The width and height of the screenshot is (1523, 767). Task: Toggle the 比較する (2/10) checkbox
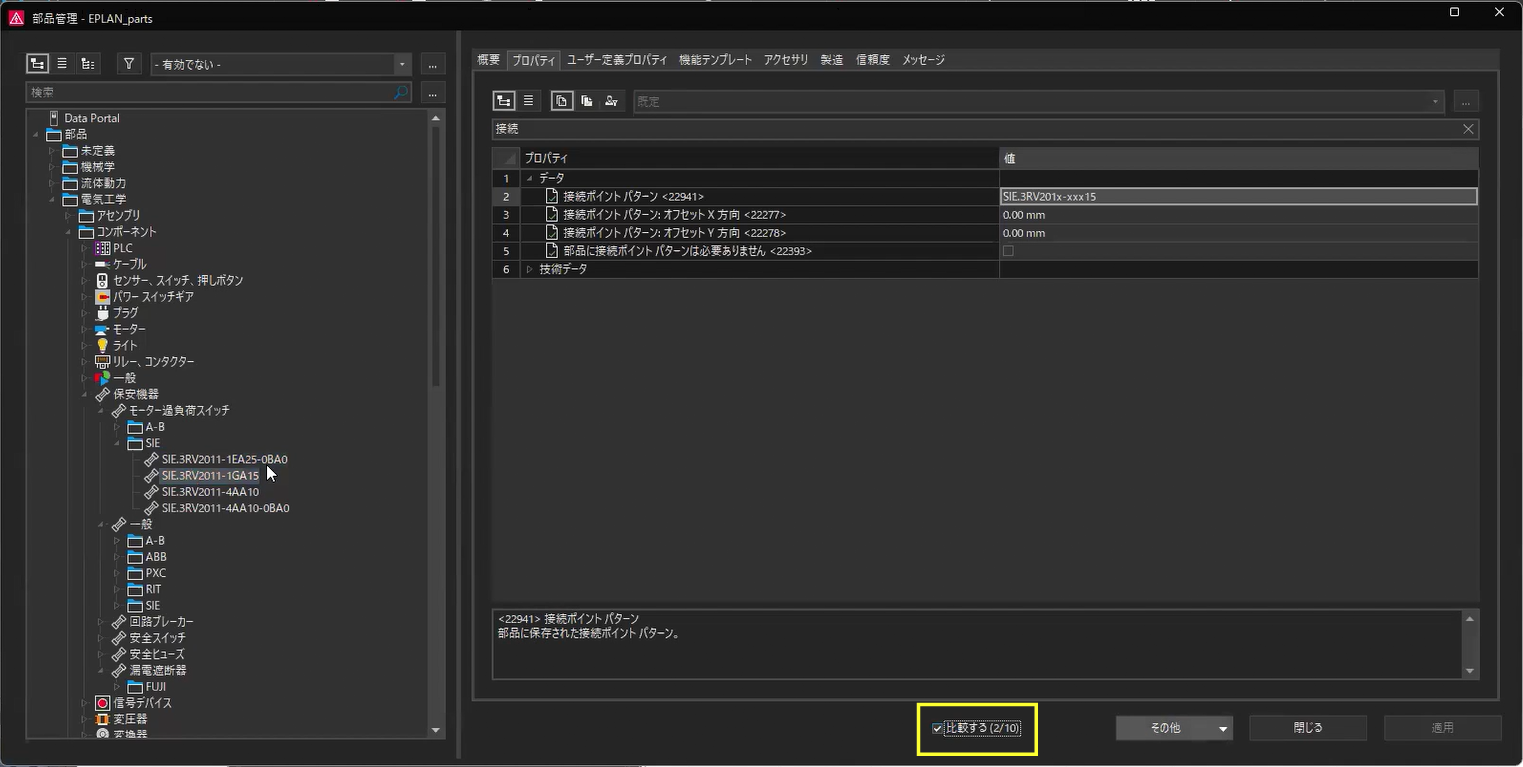(x=937, y=728)
